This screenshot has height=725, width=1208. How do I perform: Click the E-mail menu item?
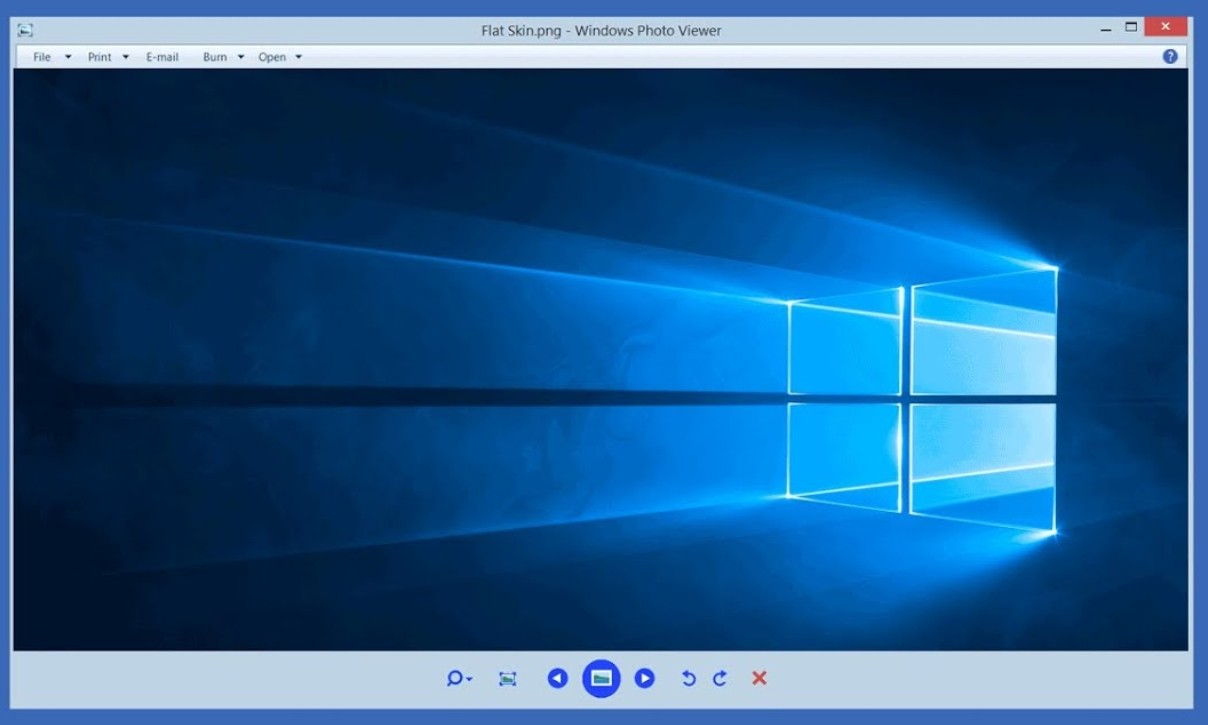(162, 57)
